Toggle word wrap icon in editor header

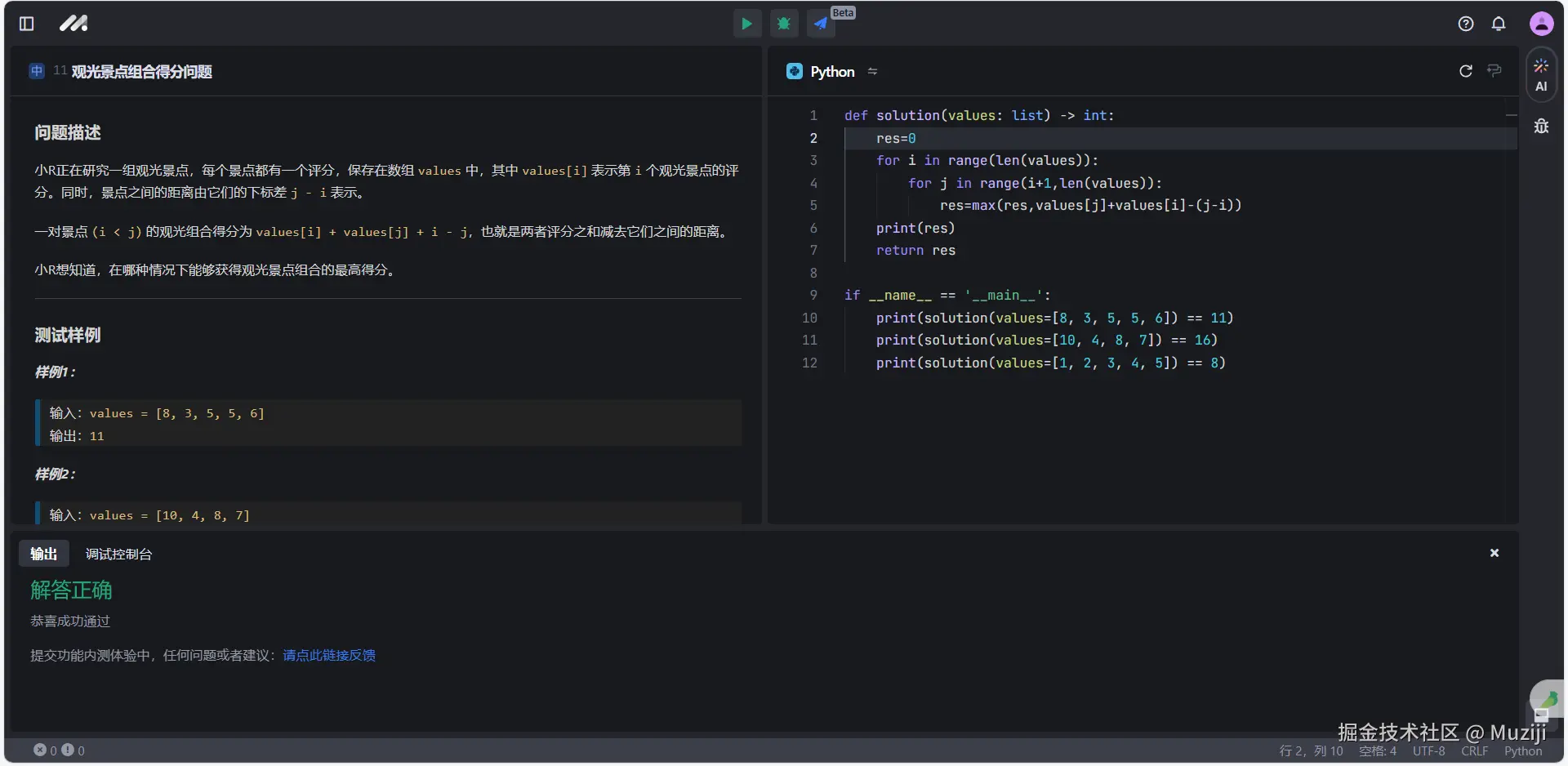tap(1494, 71)
